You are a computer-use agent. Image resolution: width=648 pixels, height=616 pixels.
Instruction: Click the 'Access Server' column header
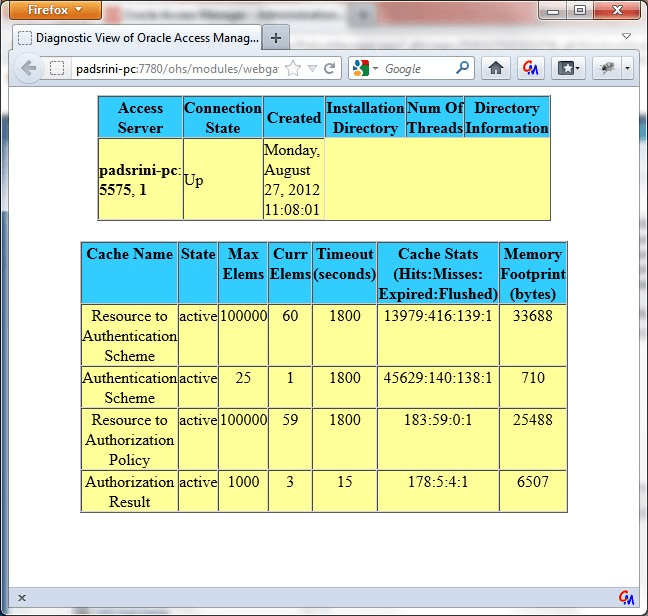click(140, 117)
